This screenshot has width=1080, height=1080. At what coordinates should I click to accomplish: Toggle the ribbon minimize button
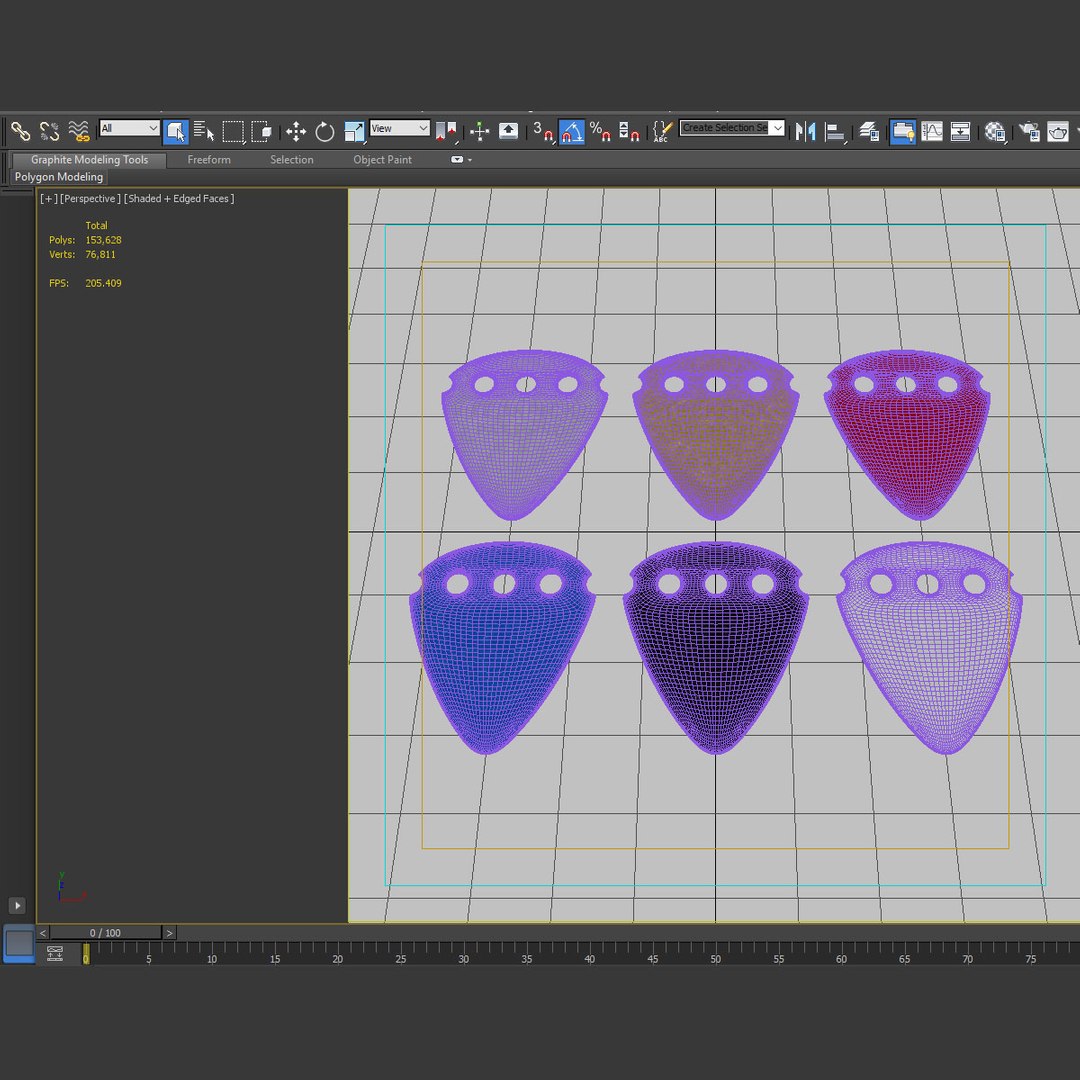point(457,160)
